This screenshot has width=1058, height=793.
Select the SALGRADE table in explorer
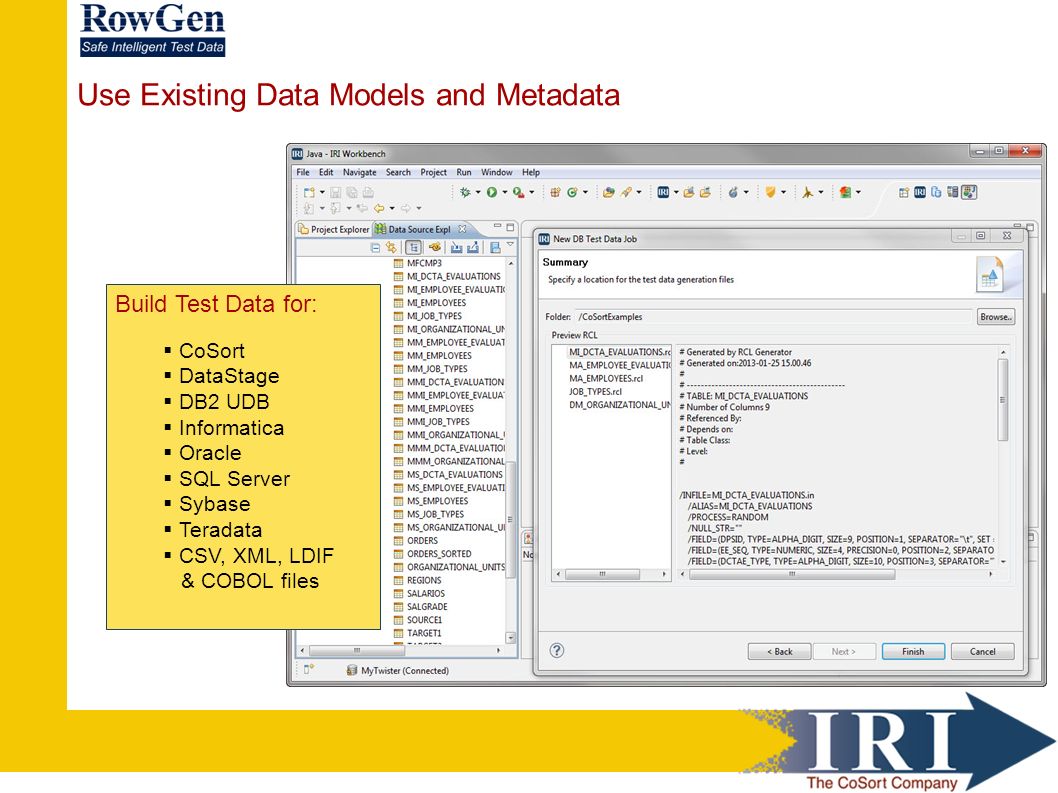427,607
